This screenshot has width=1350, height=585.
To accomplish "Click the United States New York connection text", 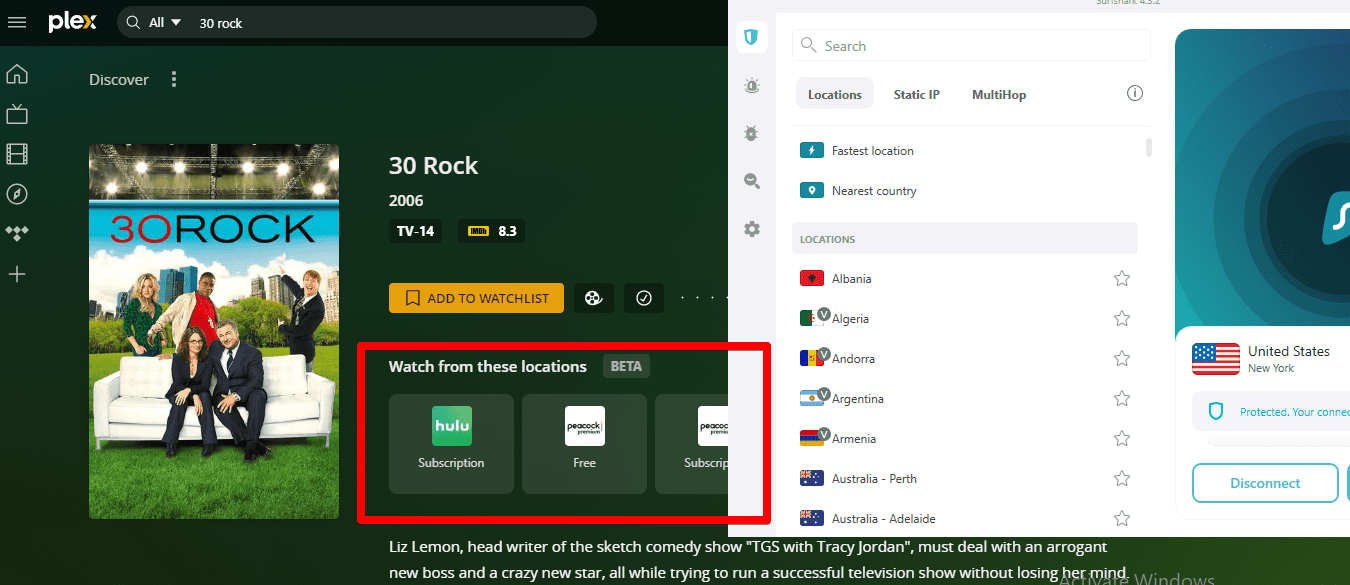I will (1289, 359).
